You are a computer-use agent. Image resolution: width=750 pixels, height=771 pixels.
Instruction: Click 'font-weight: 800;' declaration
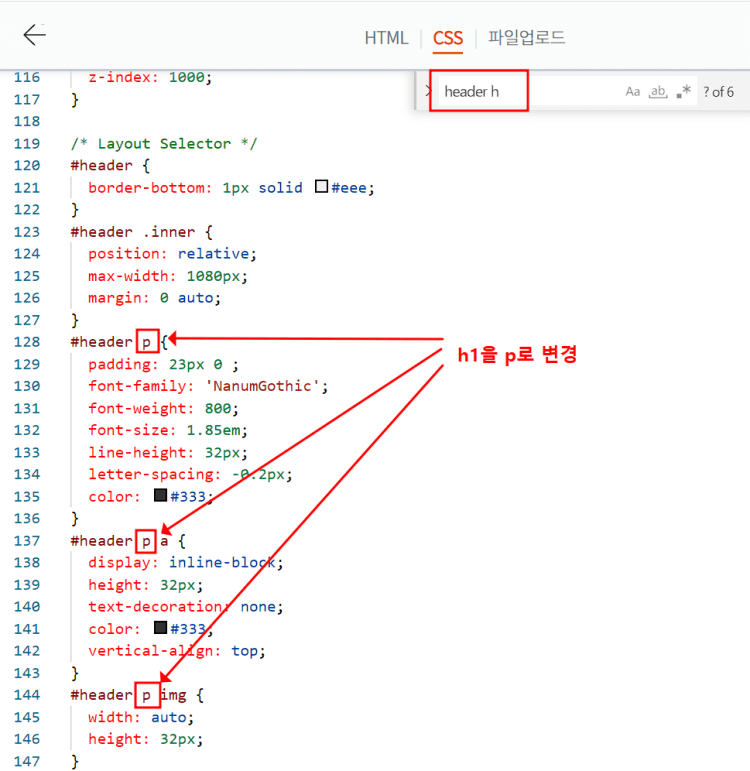tap(163, 409)
